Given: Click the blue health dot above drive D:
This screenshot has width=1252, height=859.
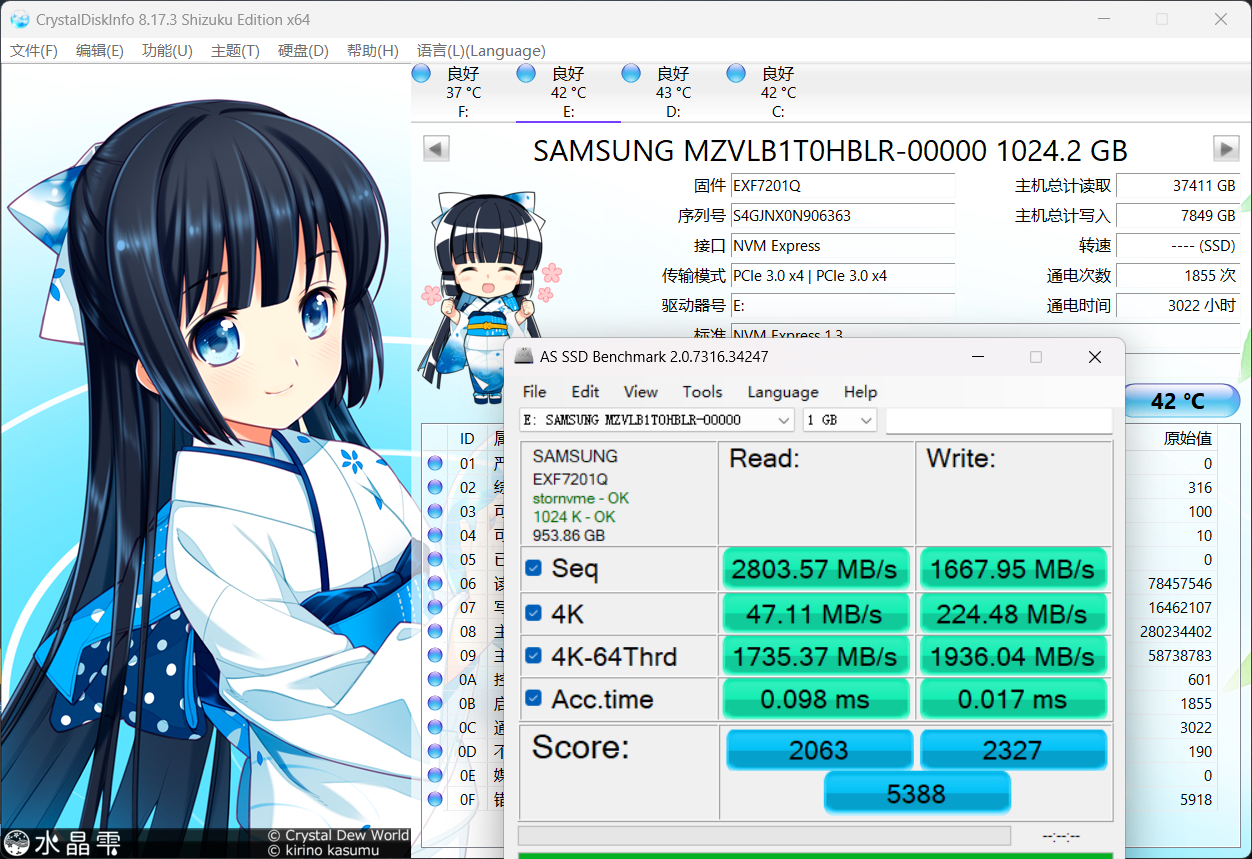Looking at the screenshot, I should [630, 72].
